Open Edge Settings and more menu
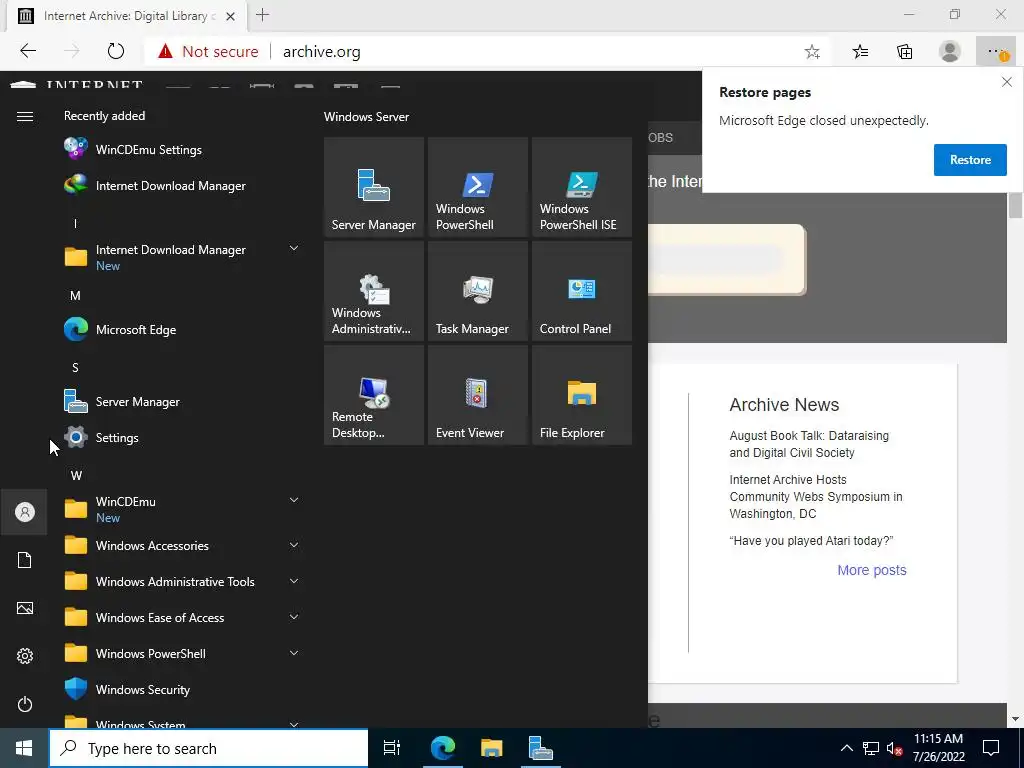This screenshot has height=768, width=1024. pos(997,52)
